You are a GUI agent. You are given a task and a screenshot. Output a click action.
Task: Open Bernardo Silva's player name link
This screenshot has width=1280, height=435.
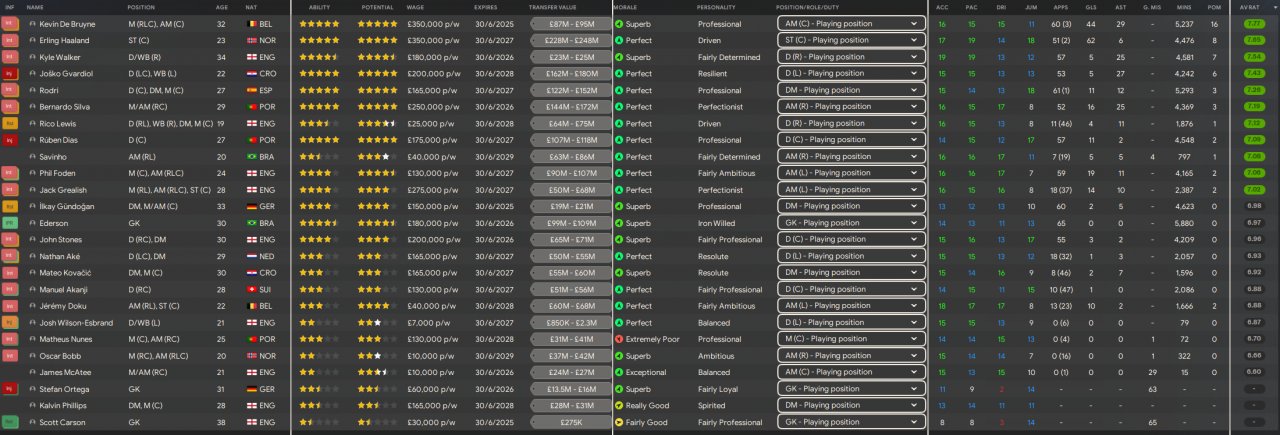pyautogui.click(x=66, y=106)
